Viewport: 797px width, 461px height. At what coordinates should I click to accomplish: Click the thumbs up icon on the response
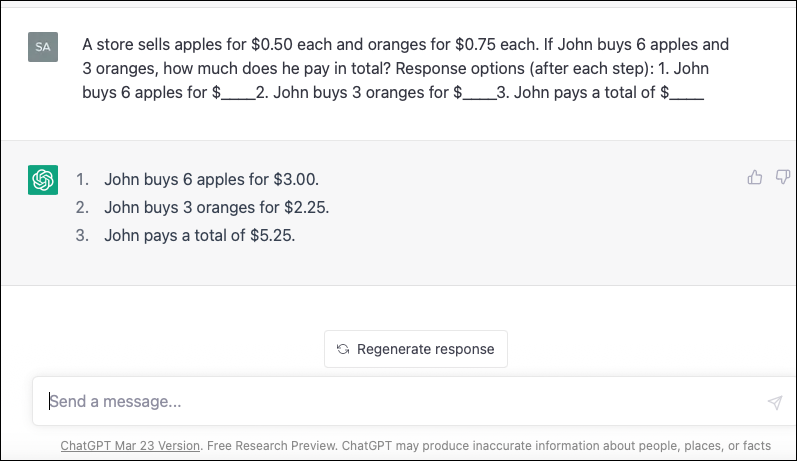pyautogui.click(x=754, y=177)
